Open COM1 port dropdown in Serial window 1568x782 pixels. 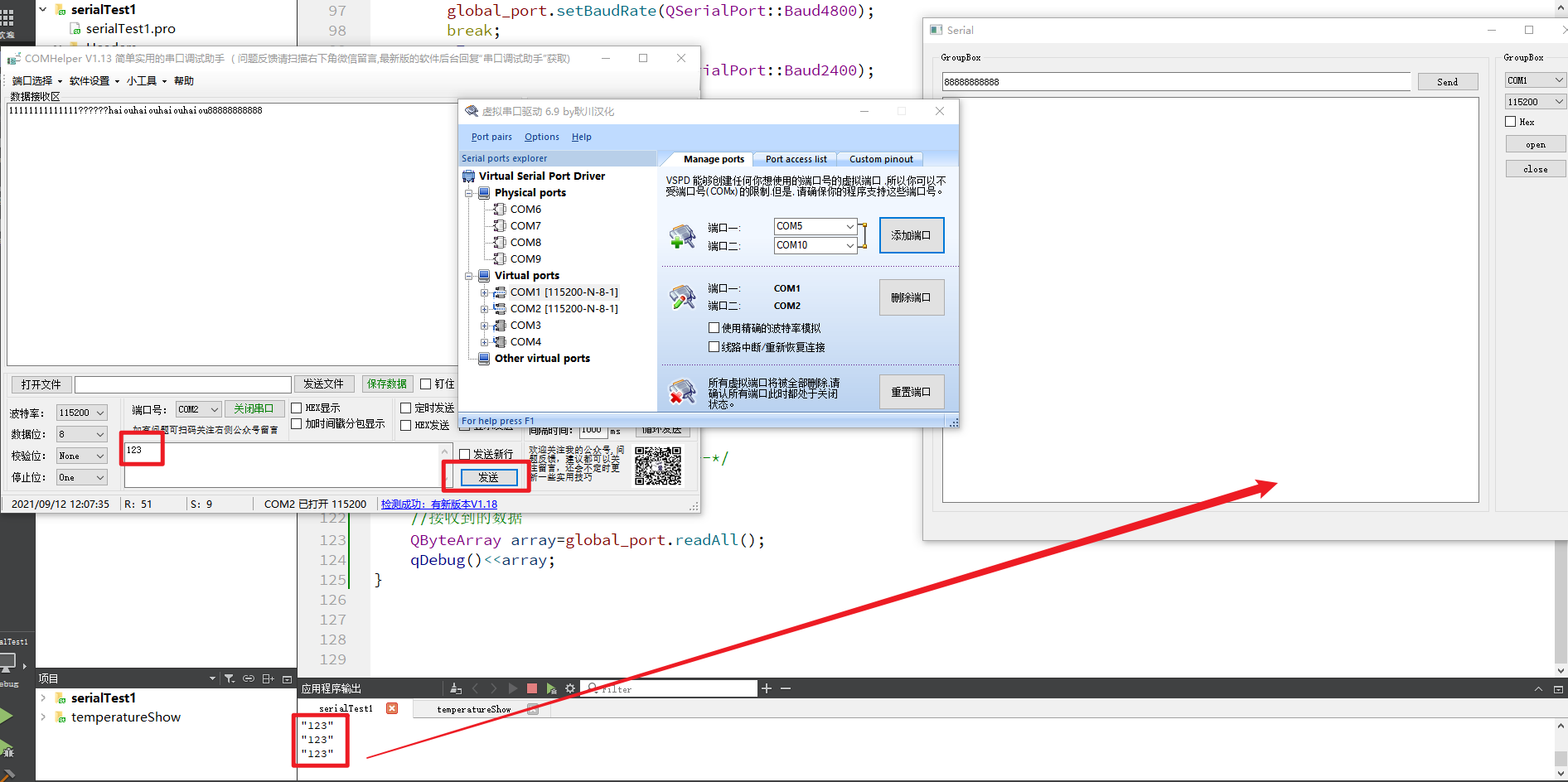pos(1536,80)
